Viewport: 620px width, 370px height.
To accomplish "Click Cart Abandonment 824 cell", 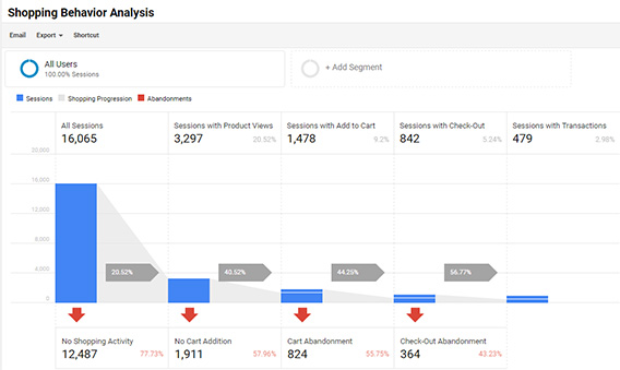I will (338, 348).
